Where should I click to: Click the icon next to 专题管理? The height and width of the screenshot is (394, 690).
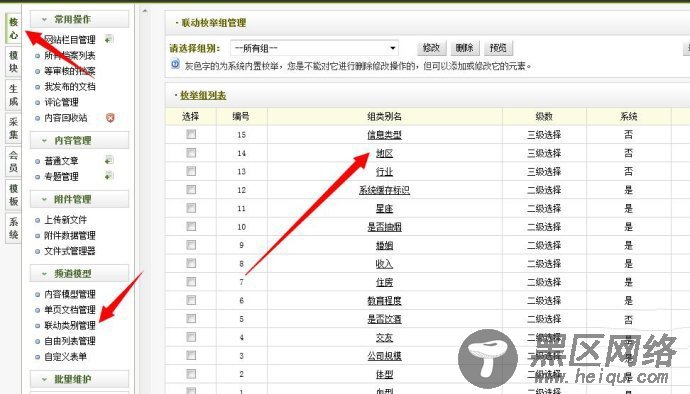click(x=109, y=176)
